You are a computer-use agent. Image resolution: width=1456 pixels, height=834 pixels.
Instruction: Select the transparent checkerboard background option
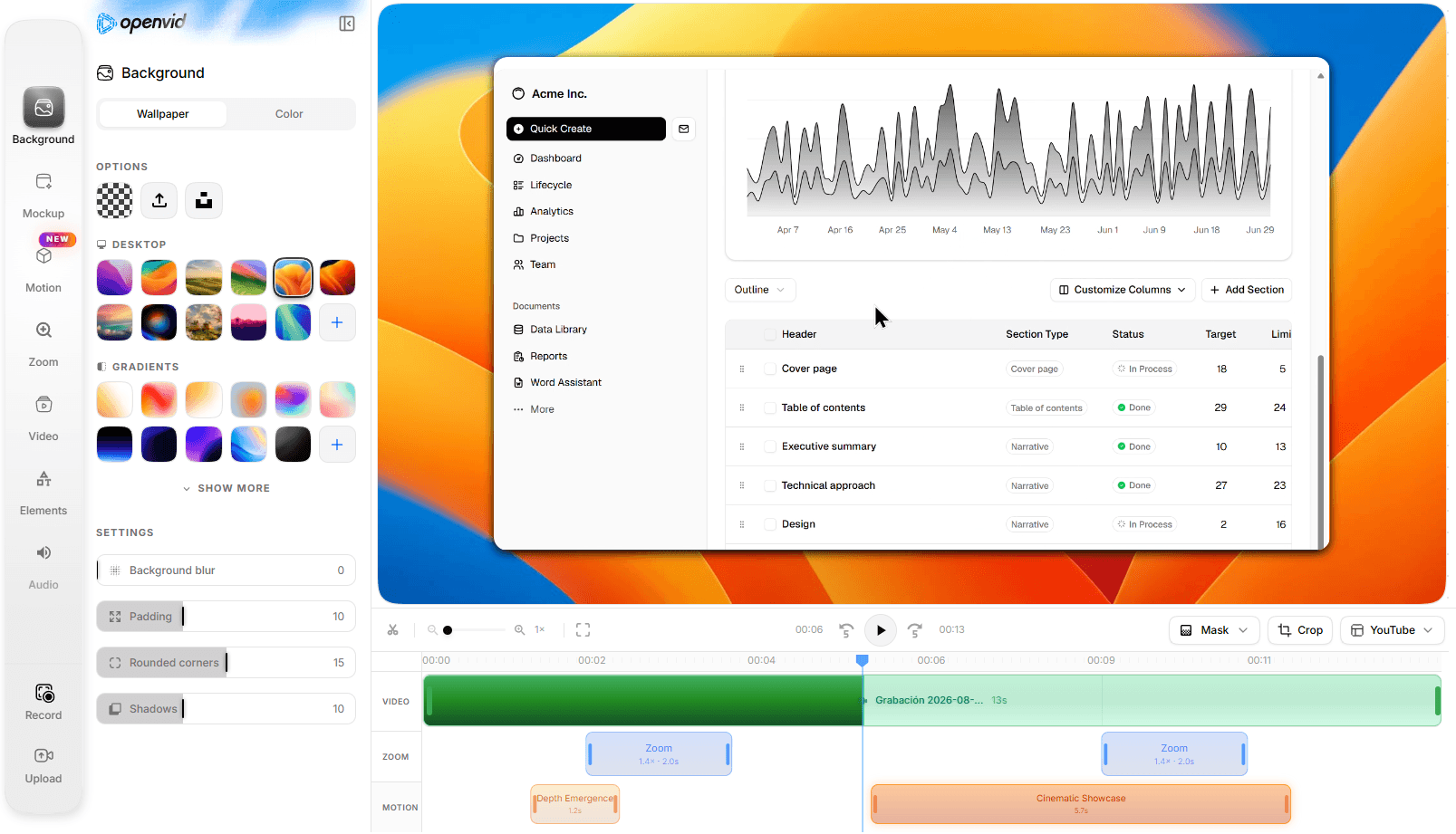(115, 200)
